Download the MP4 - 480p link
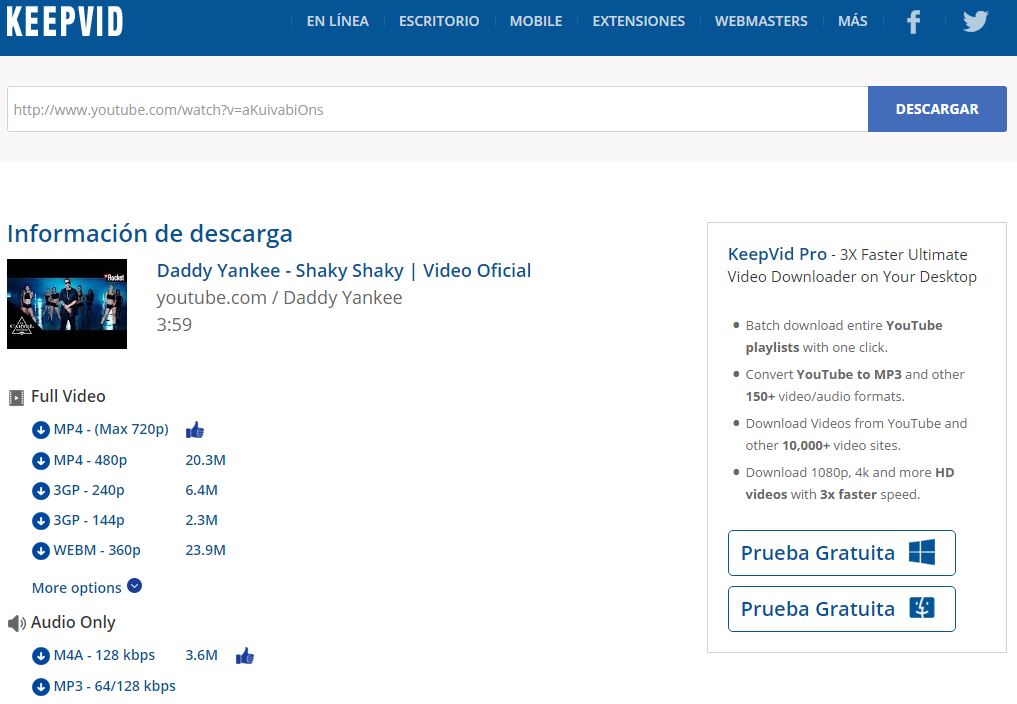The image size is (1017, 704). [90, 460]
